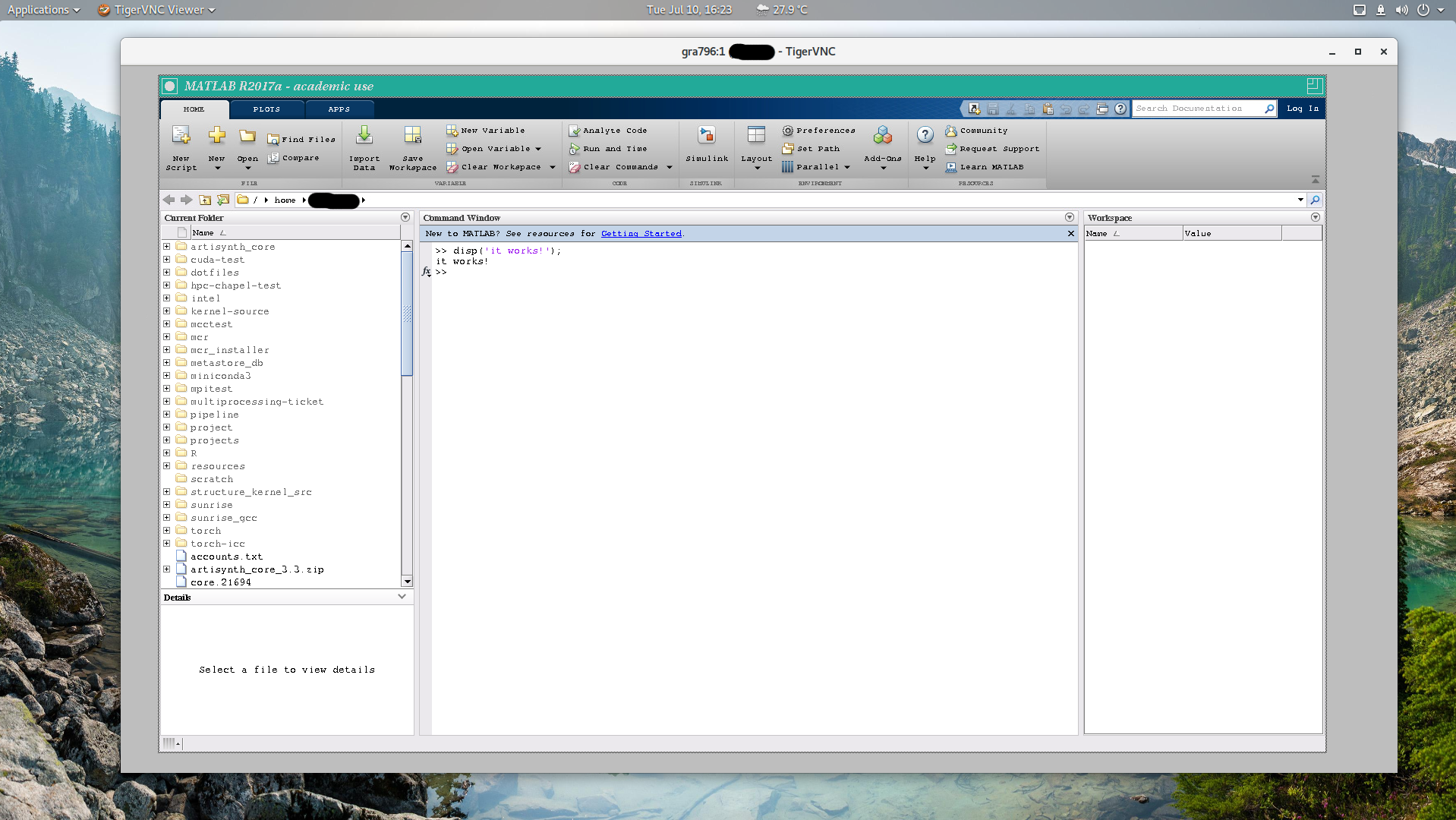Select accounts.txt file

click(226, 557)
